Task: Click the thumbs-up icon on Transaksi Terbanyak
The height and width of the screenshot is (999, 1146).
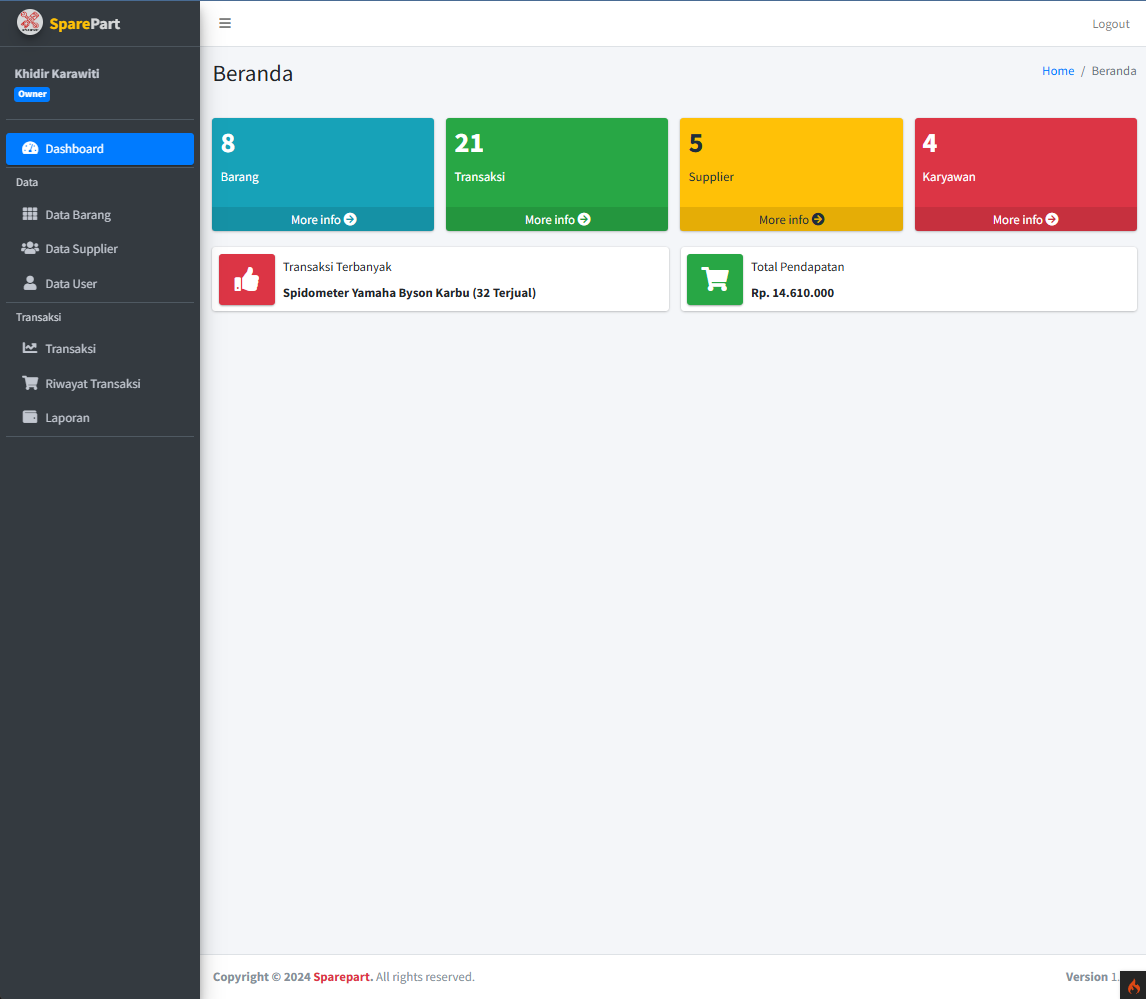Action: (x=246, y=280)
